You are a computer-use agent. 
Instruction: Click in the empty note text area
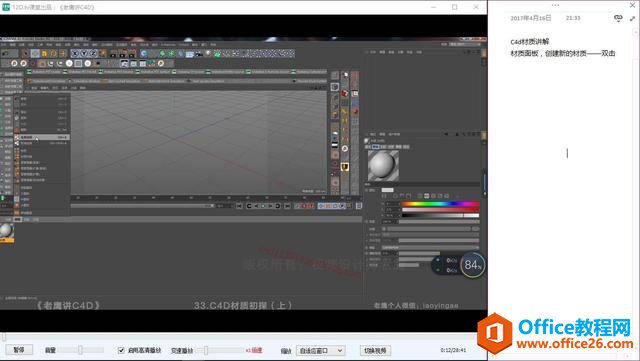(563, 184)
